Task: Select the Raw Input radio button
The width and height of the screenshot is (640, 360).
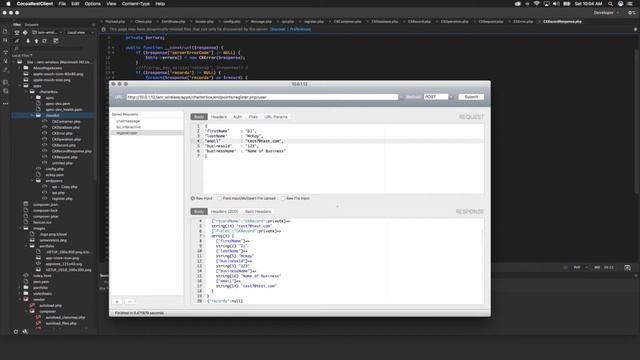Action: (193, 198)
